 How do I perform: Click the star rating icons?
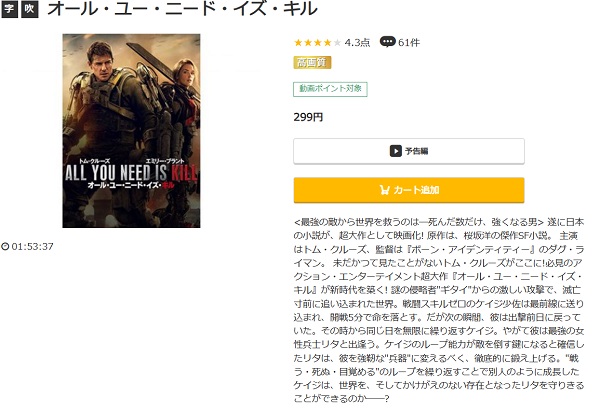317,42
